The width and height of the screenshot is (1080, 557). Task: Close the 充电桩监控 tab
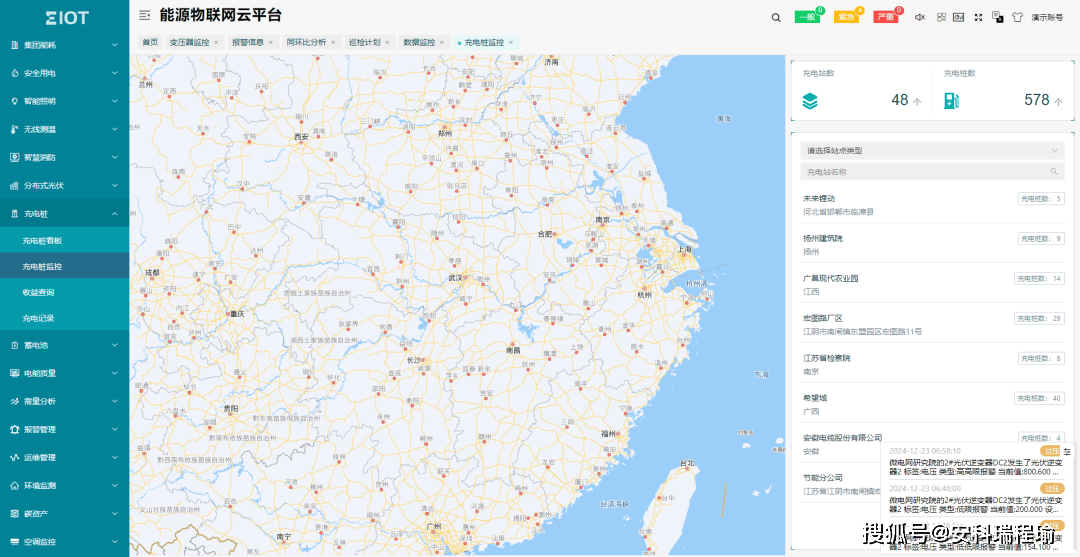click(x=510, y=43)
